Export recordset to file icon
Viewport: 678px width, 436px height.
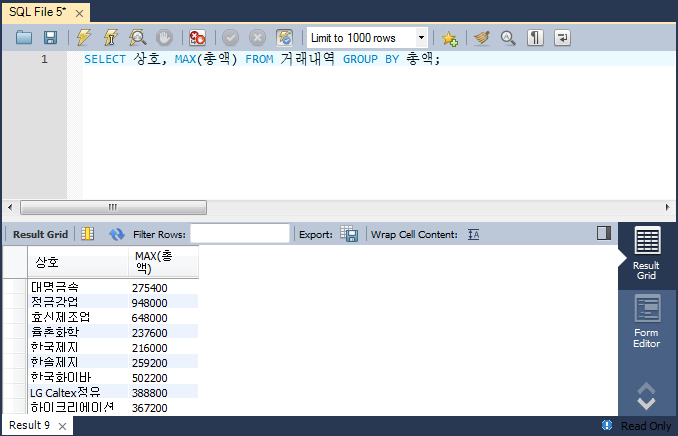coord(349,234)
